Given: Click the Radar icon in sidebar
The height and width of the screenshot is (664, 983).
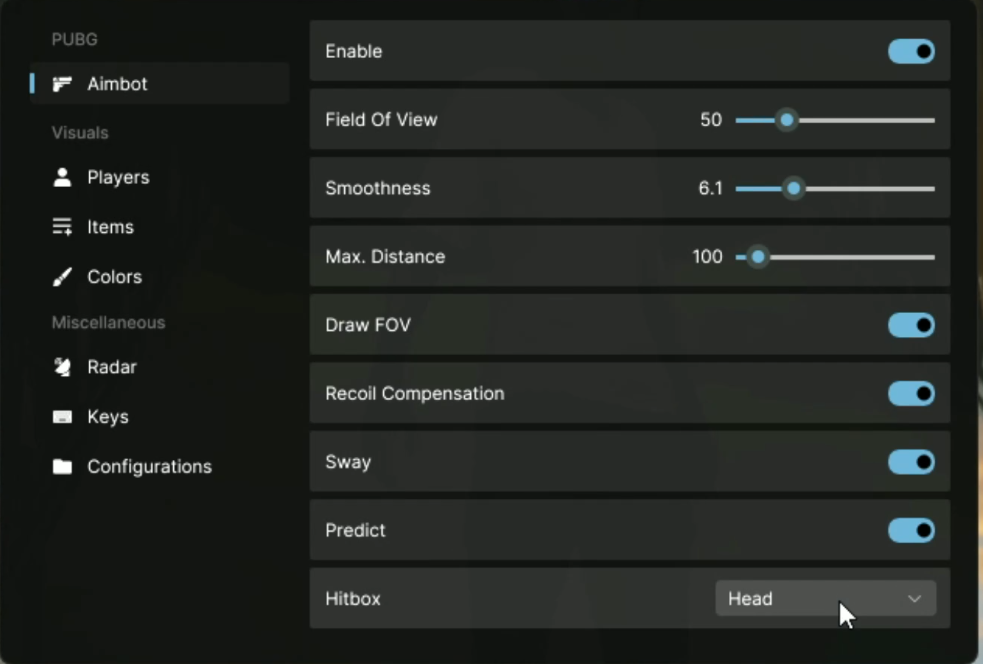Looking at the screenshot, I should click(x=62, y=367).
